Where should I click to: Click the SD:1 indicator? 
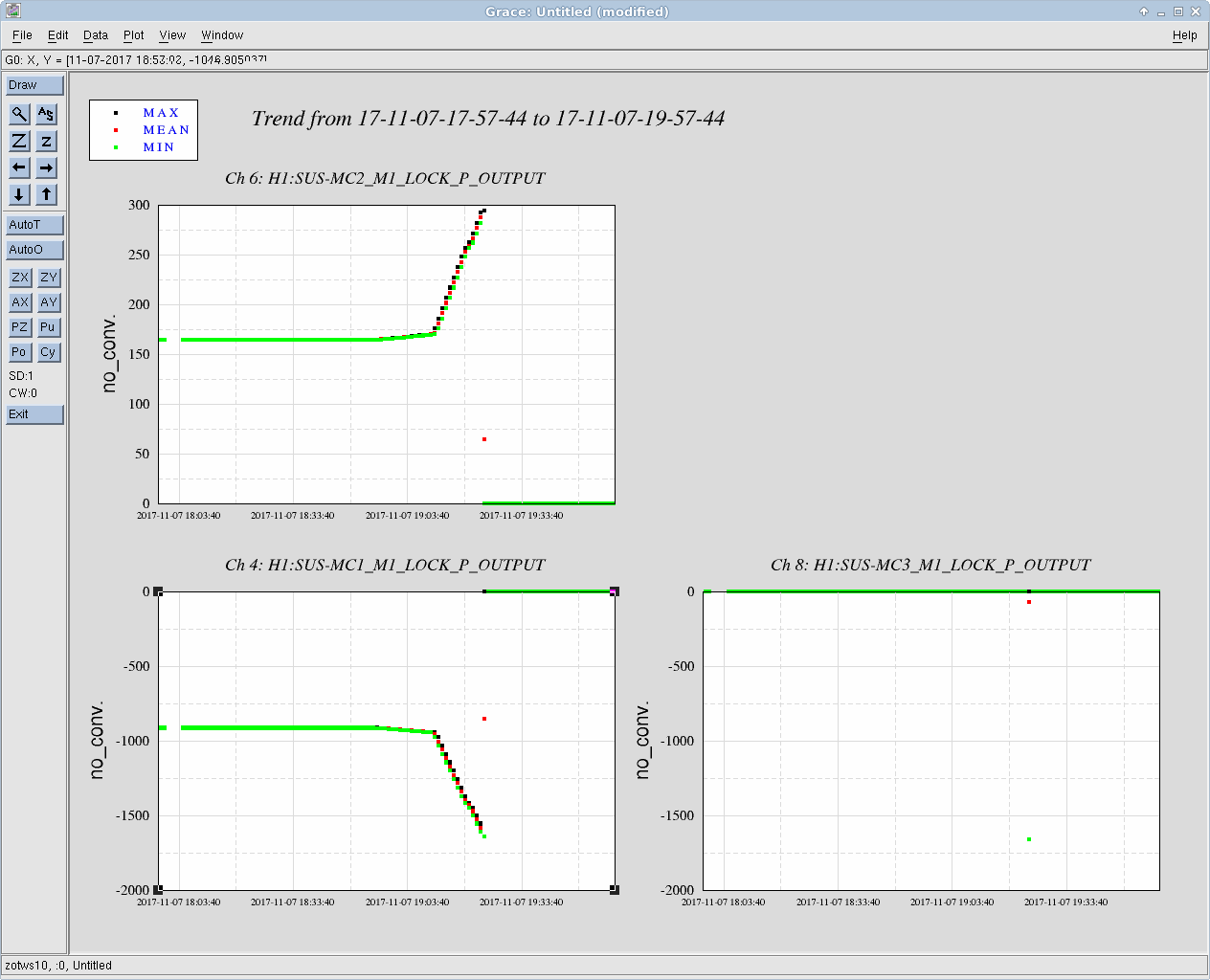click(21, 376)
